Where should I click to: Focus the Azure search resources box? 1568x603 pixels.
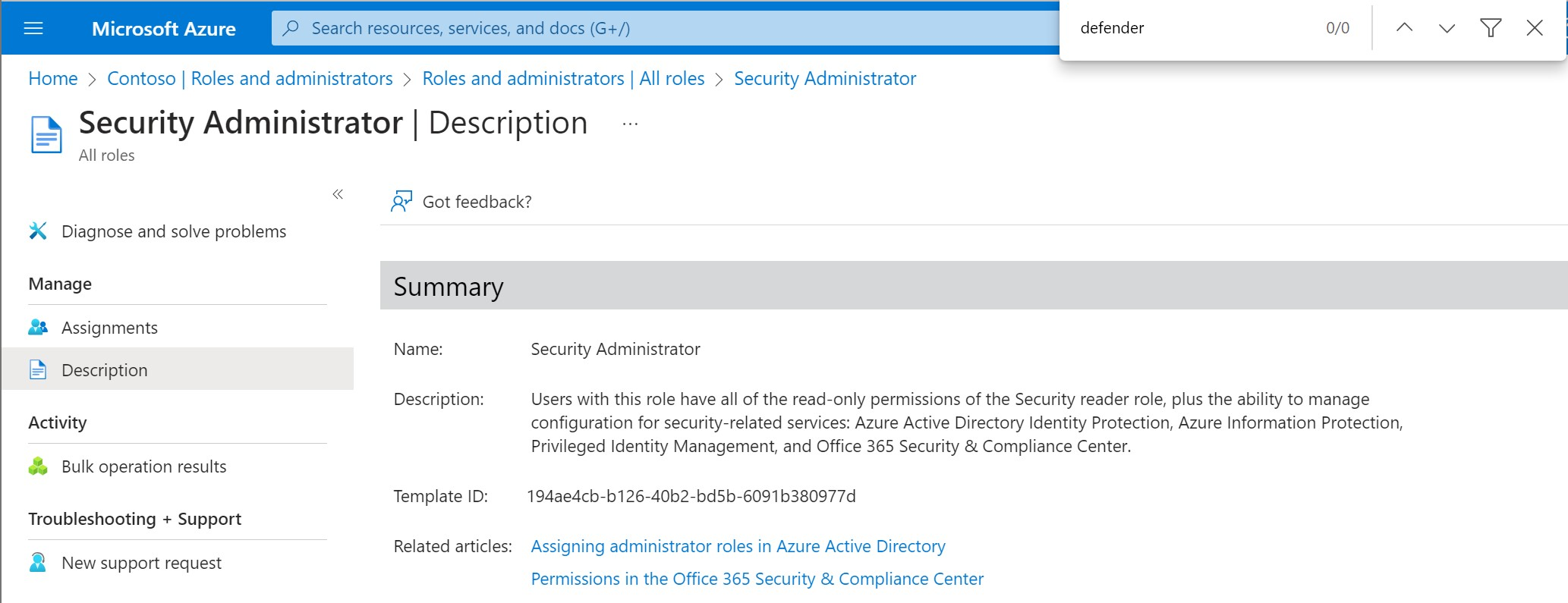click(665, 28)
